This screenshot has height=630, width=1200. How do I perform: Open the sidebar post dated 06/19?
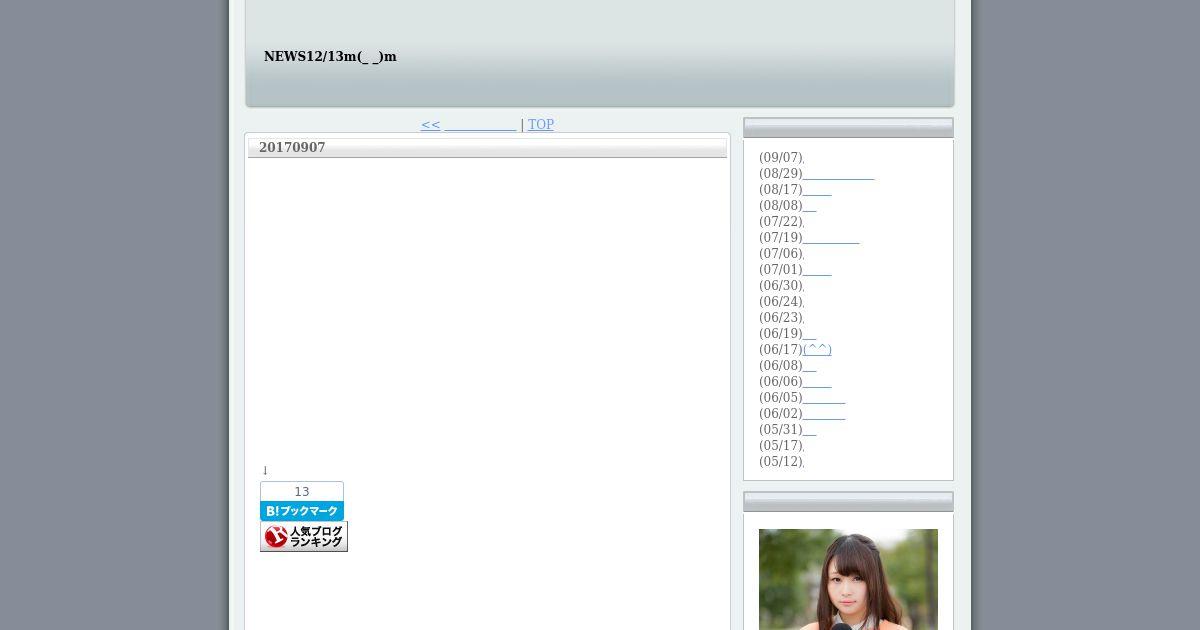[x=810, y=334]
